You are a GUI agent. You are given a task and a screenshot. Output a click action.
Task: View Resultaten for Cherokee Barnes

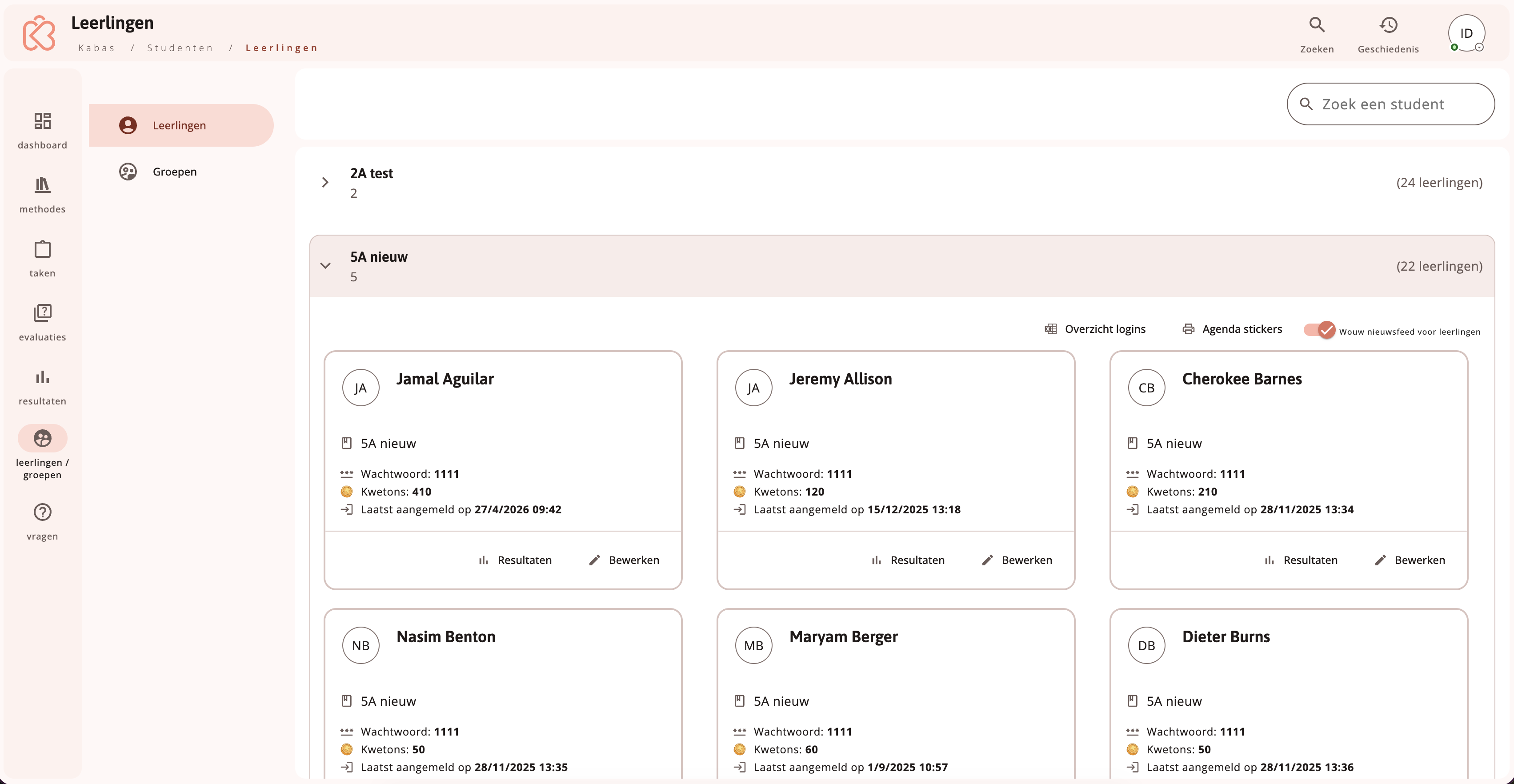point(1300,560)
